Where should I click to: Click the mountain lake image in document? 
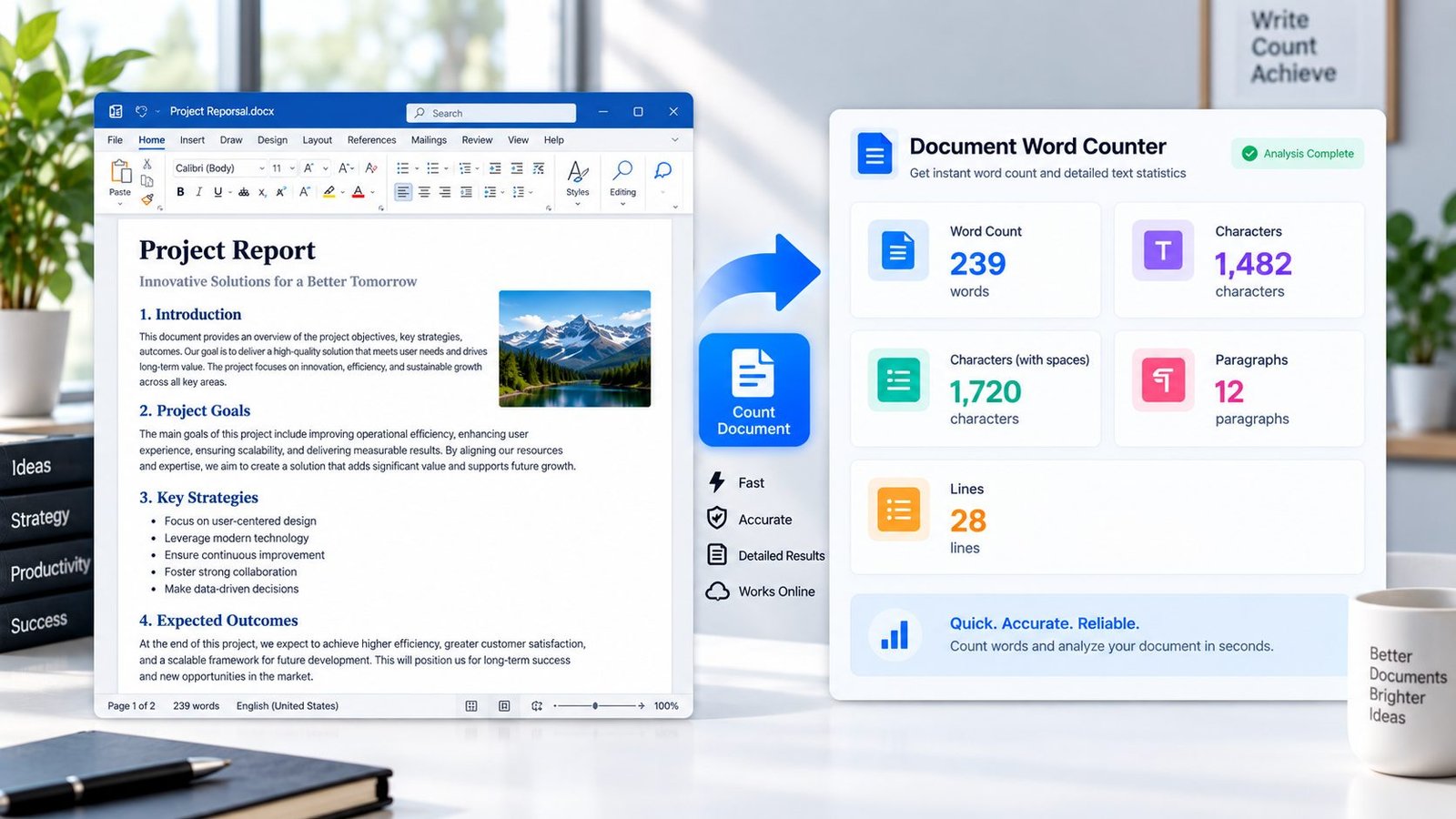[x=575, y=349]
